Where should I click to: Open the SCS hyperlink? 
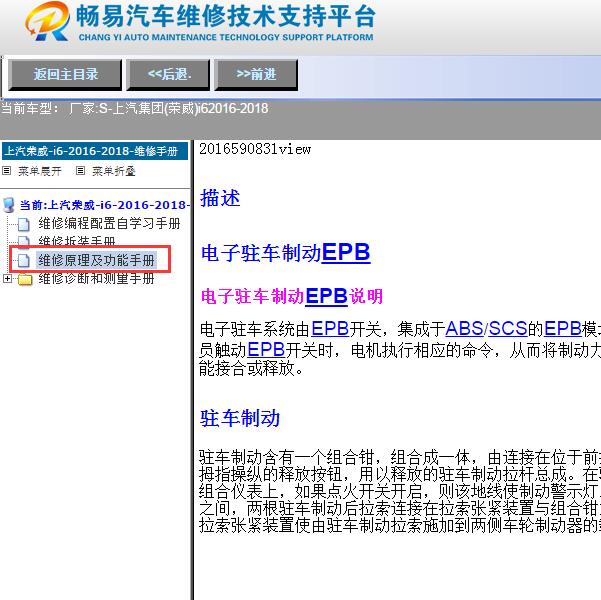(508, 329)
